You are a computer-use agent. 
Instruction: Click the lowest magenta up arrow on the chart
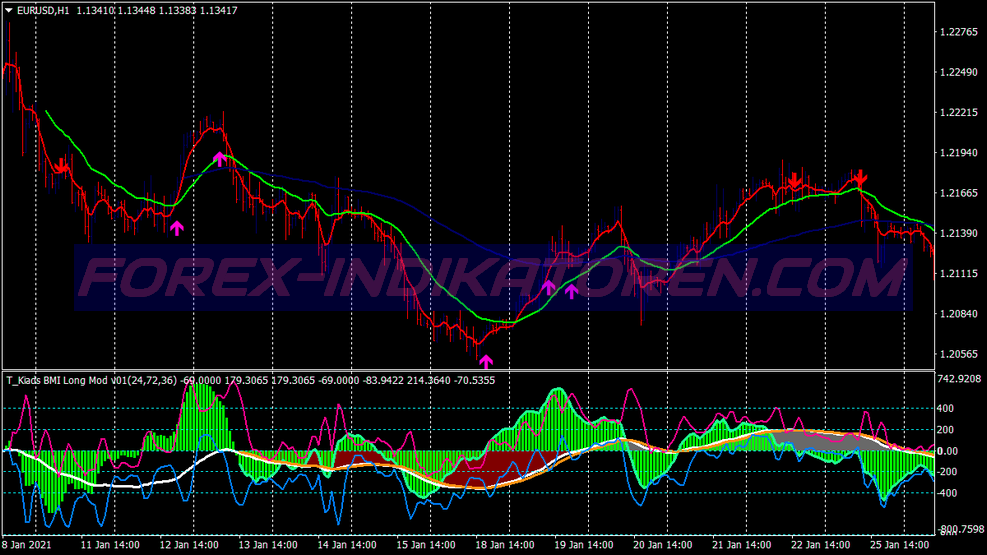pos(487,361)
